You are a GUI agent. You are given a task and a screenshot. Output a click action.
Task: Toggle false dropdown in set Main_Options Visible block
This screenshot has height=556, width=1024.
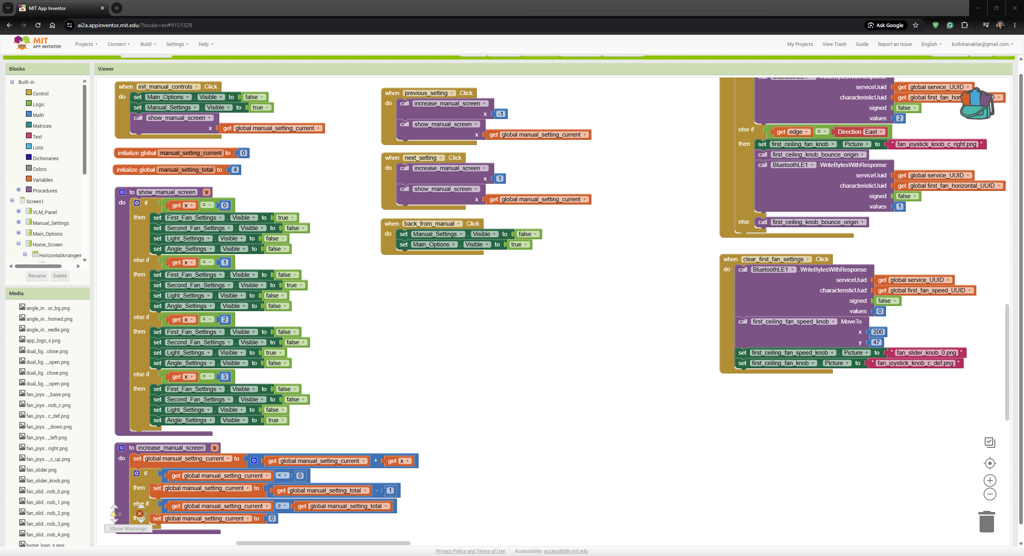(253, 97)
